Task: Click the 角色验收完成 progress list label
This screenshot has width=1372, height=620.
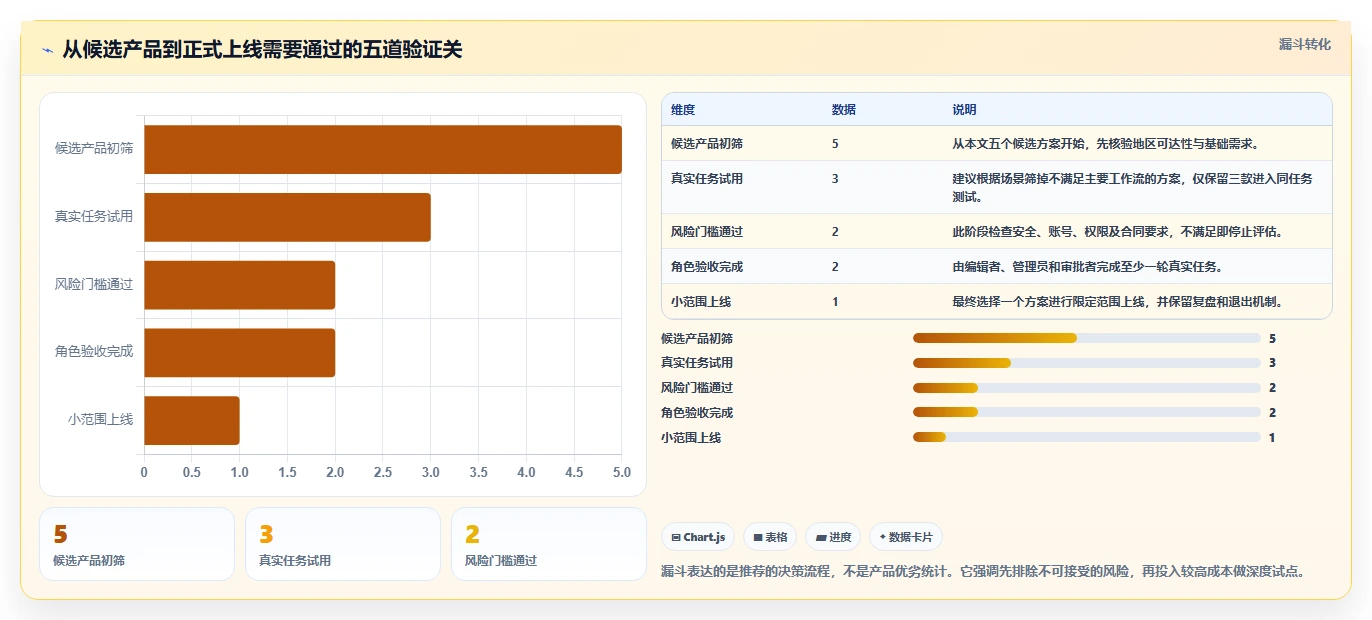Action: (697, 412)
